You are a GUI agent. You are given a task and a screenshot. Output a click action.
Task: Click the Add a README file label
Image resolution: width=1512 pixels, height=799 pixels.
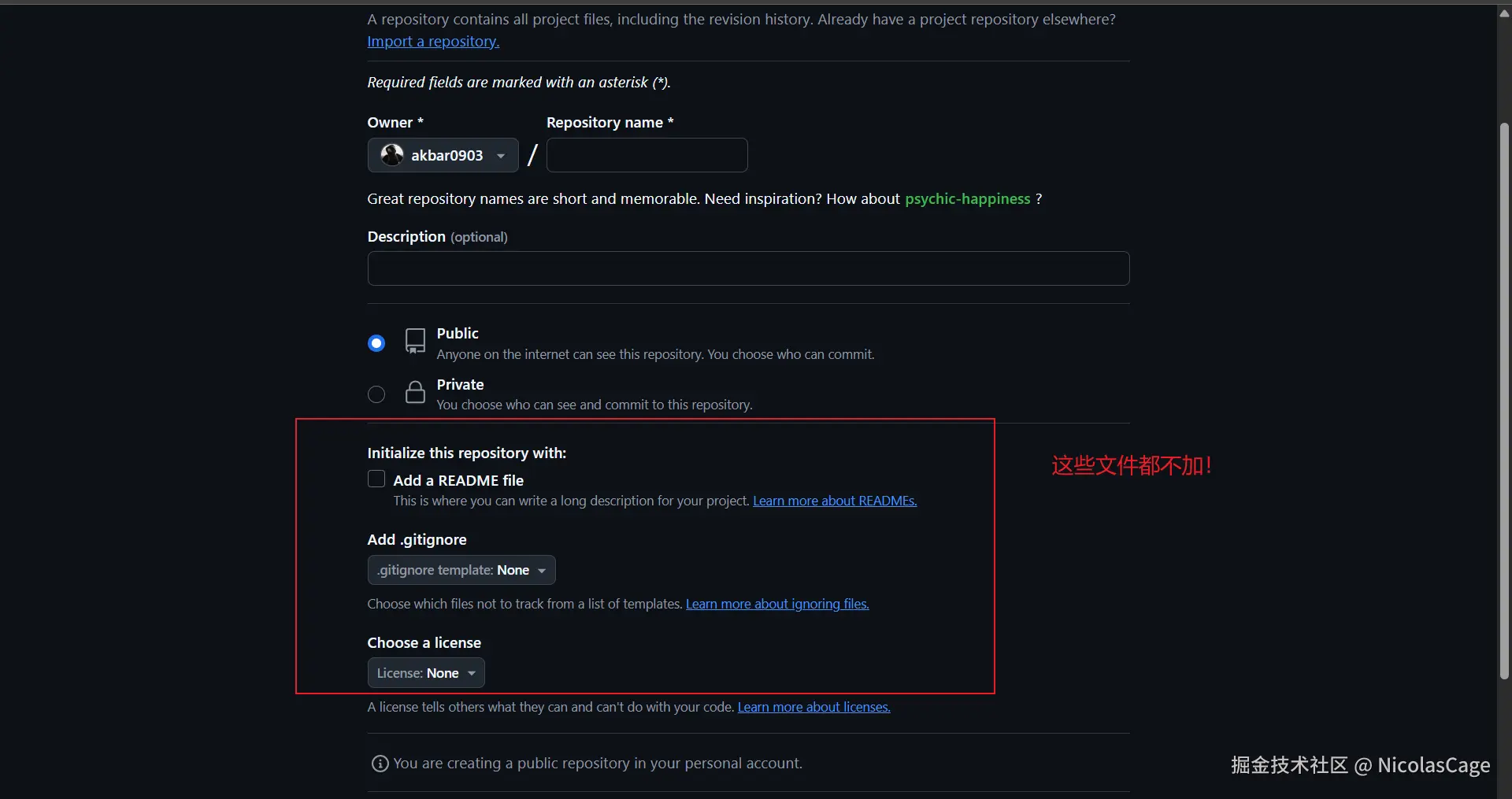coord(458,480)
